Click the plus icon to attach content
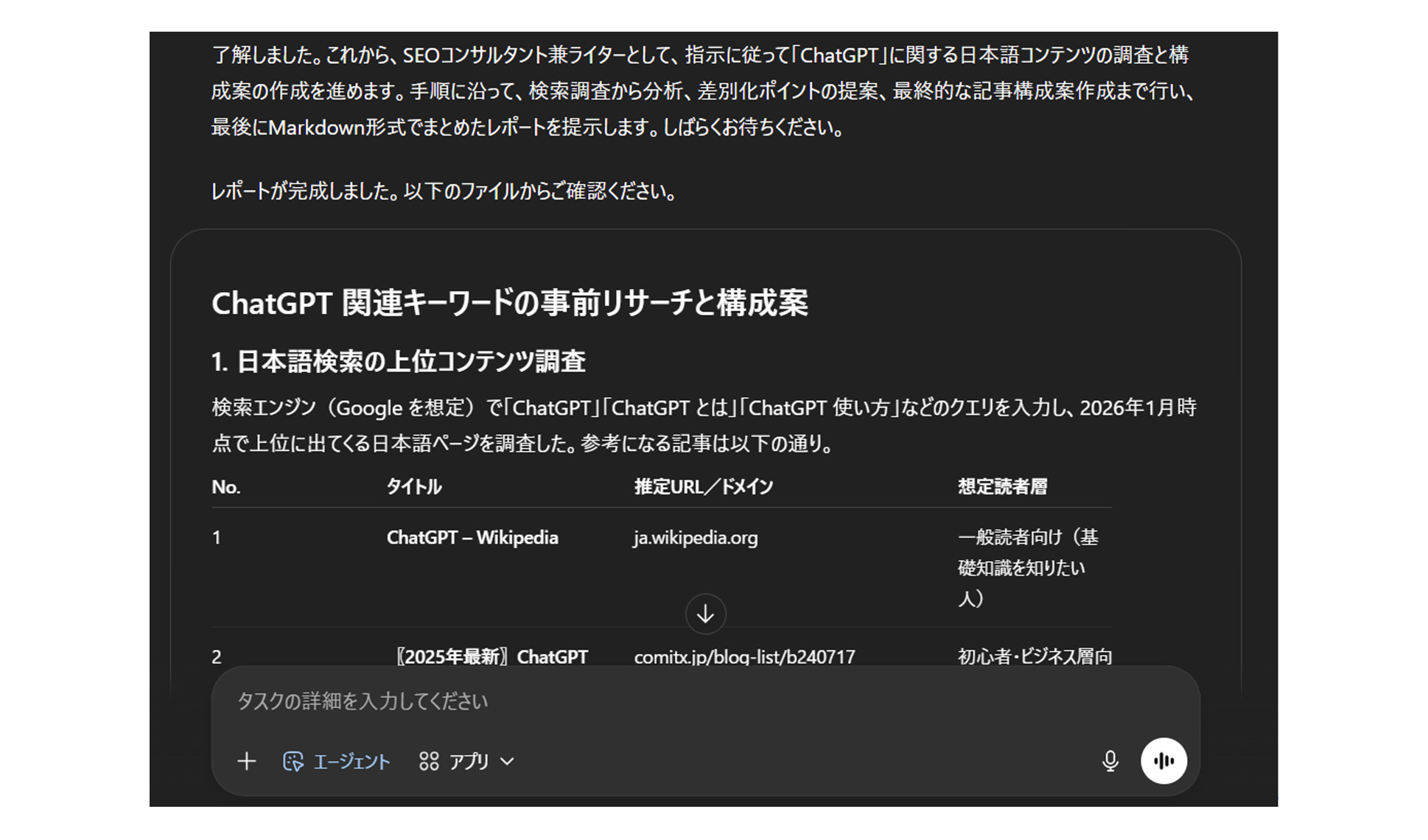Viewport: 1428px width, 840px height. pyautogui.click(x=247, y=761)
